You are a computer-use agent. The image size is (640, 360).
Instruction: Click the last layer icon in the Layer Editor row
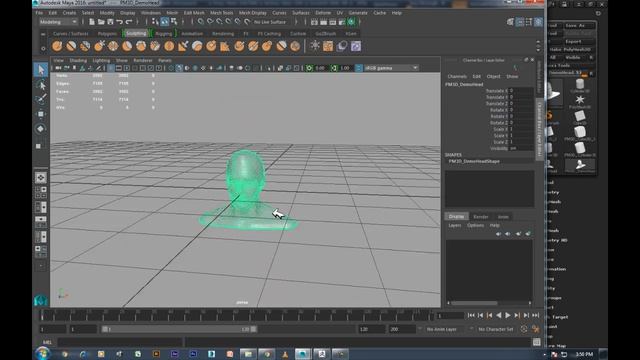point(528,234)
